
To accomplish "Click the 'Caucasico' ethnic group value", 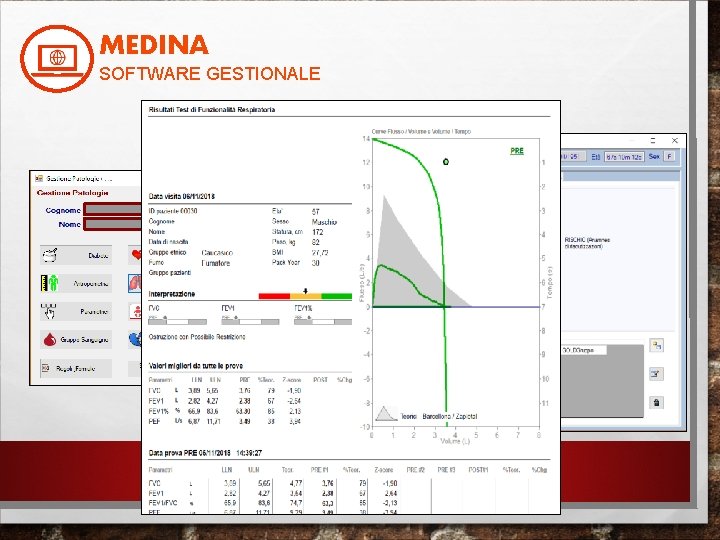I will point(217,253).
